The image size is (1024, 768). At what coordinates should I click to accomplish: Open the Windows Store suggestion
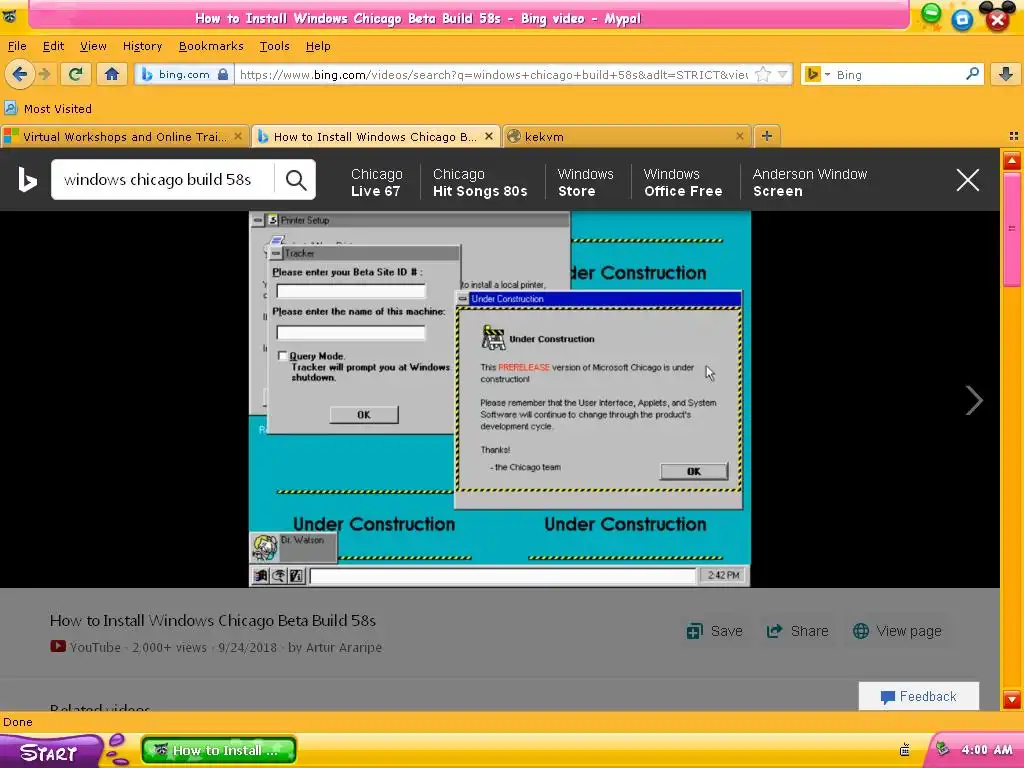coord(585,183)
